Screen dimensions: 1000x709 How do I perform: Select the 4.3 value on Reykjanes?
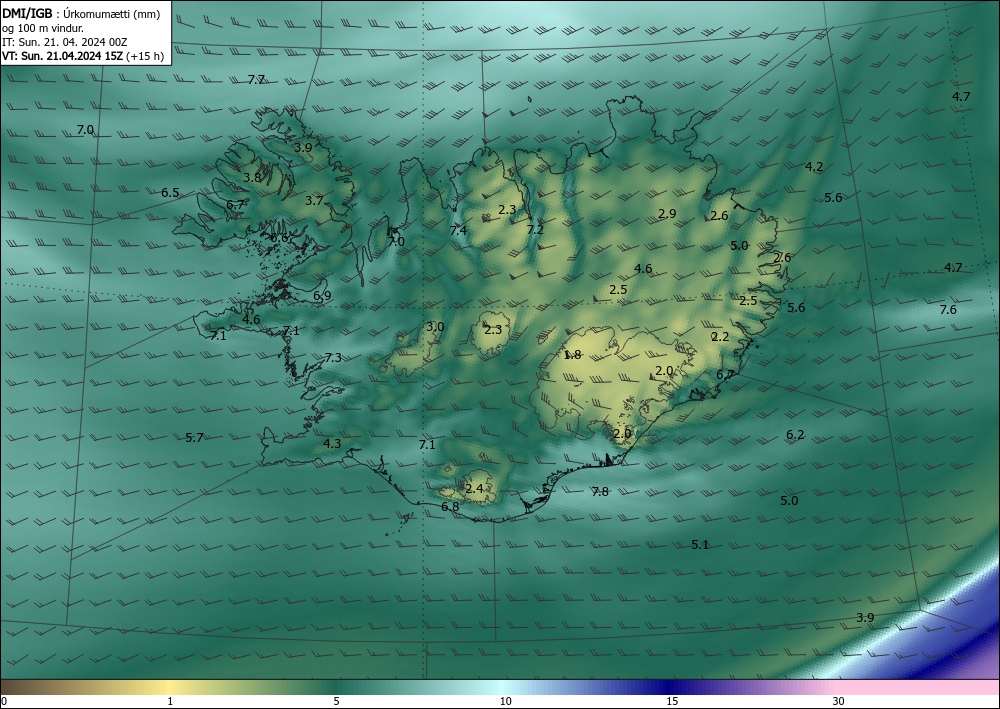coord(332,444)
